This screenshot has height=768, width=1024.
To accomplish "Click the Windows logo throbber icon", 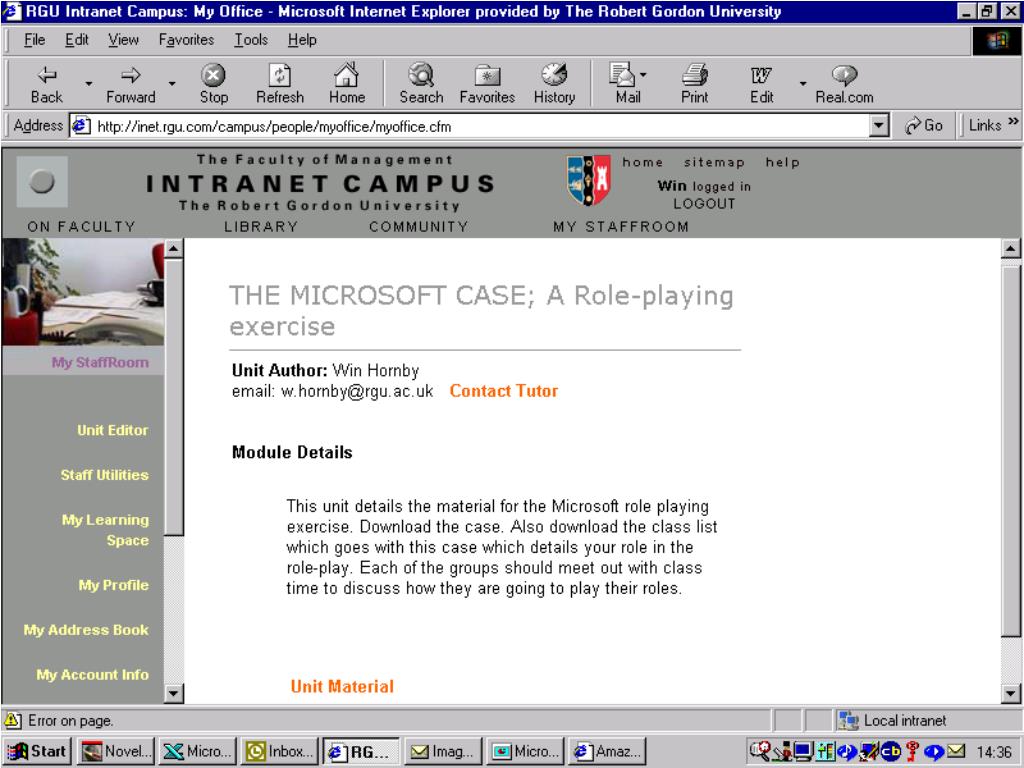I will pos(997,41).
